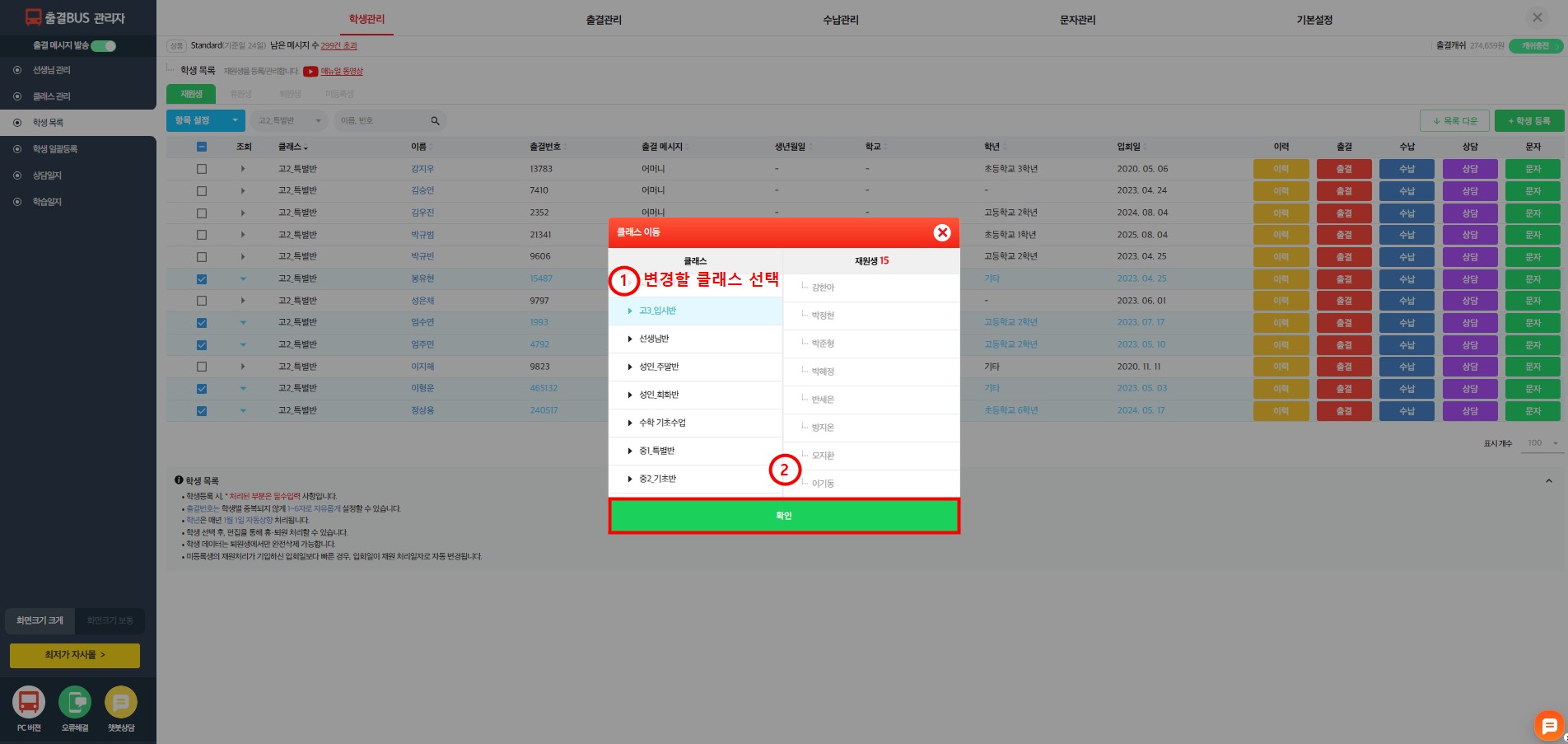Open the 오류해결 icon in sidebar
This screenshot has height=744, width=1568.
coord(75,702)
